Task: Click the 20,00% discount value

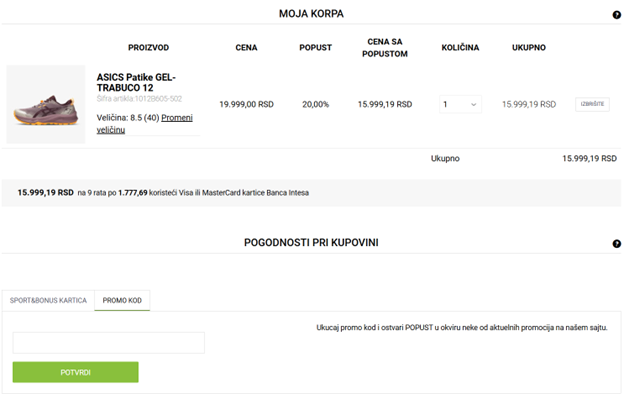Action: [316, 104]
